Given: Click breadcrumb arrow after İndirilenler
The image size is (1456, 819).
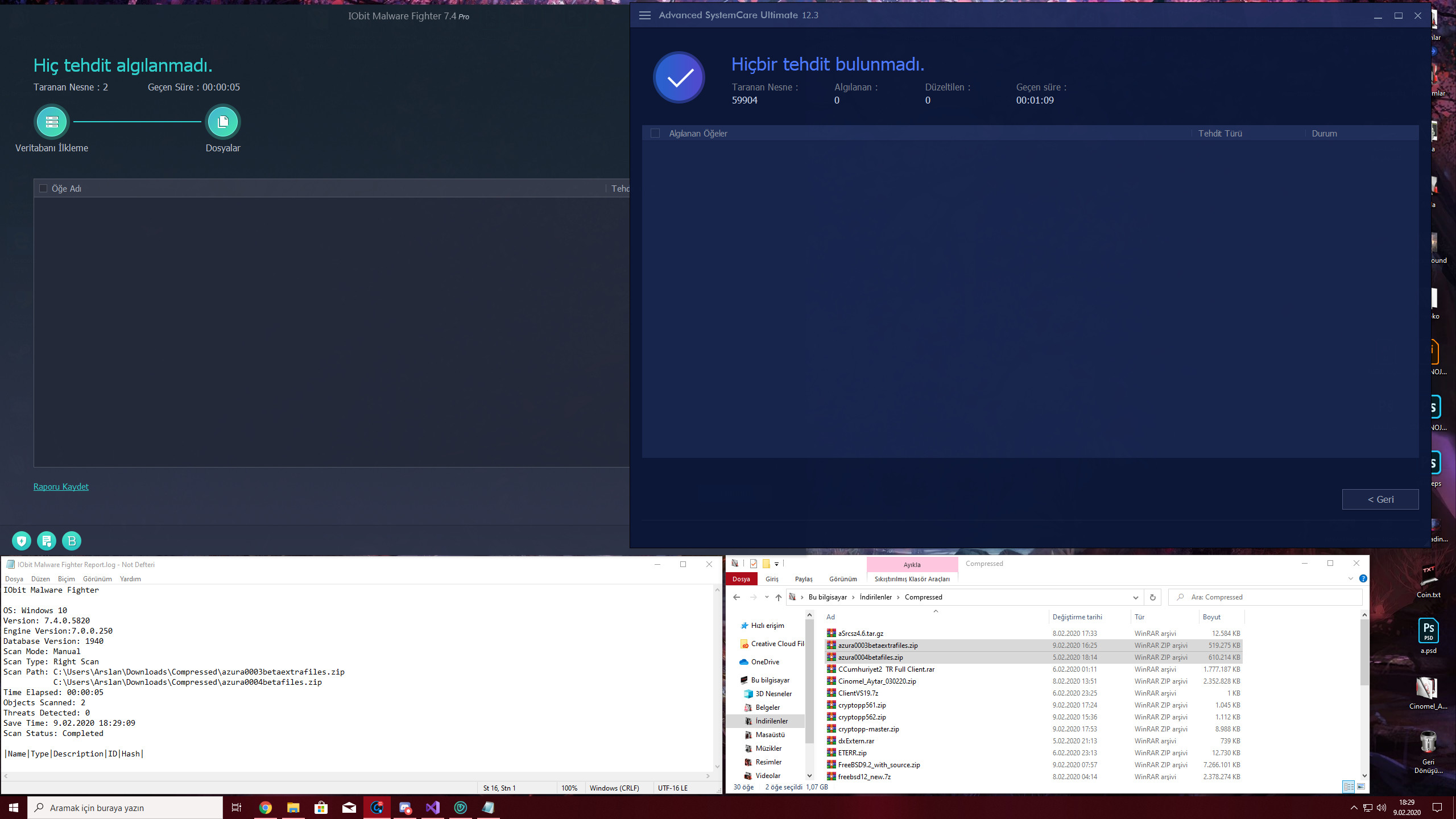Looking at the screenshot, I should 898,597.
